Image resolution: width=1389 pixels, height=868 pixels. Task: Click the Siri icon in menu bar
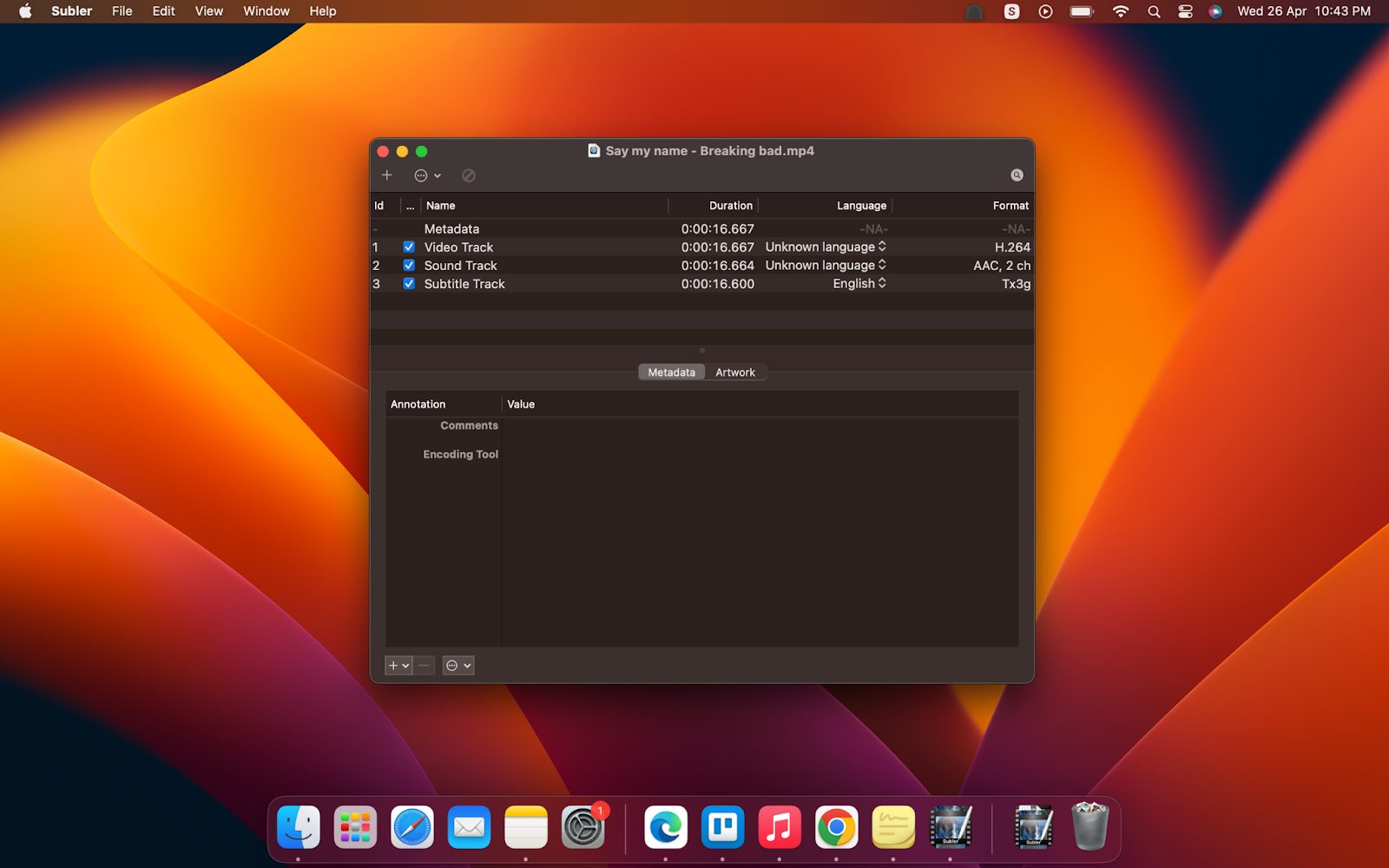(x=1215, y=11)
